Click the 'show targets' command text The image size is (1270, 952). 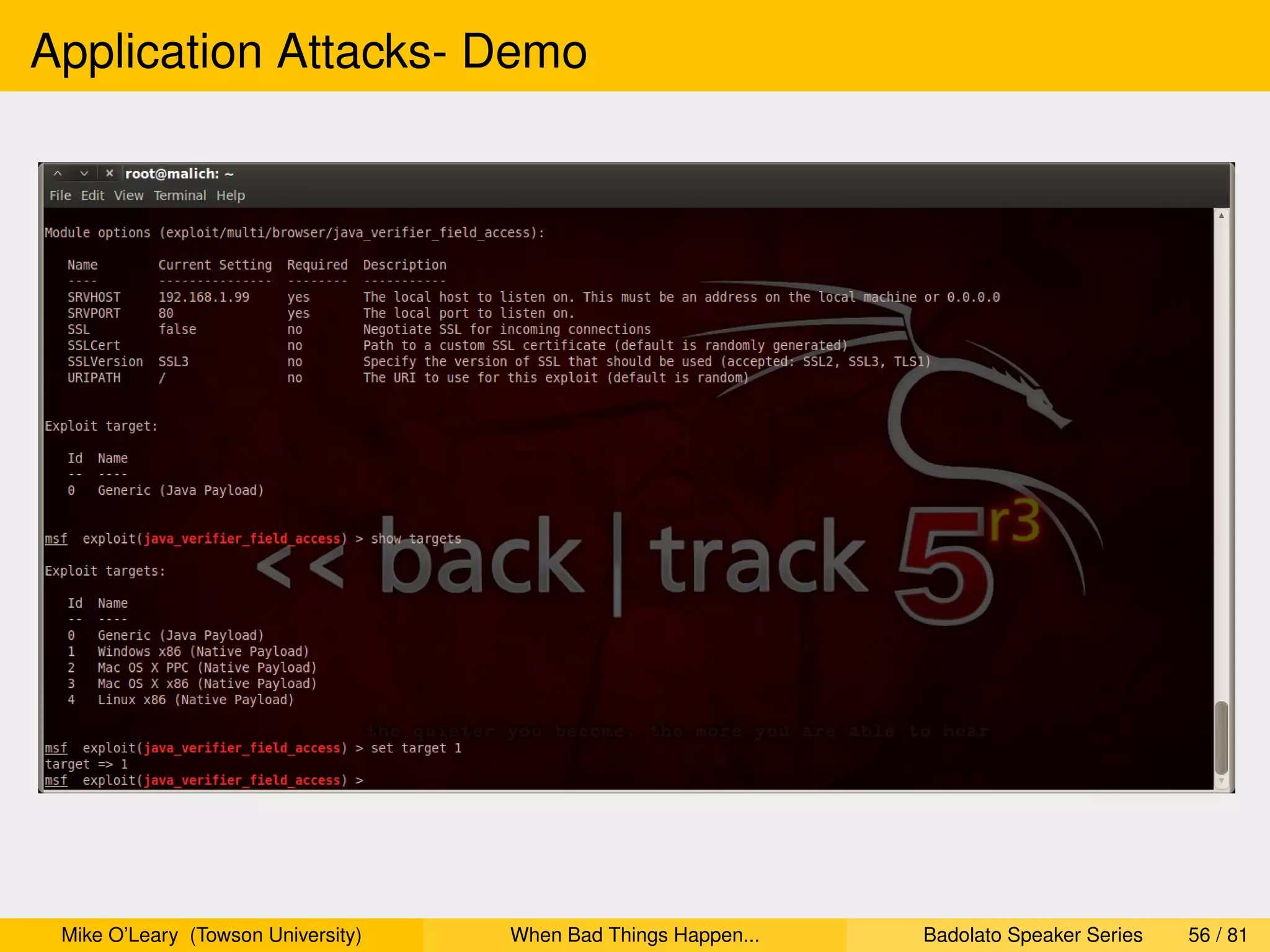coord(416,539)
